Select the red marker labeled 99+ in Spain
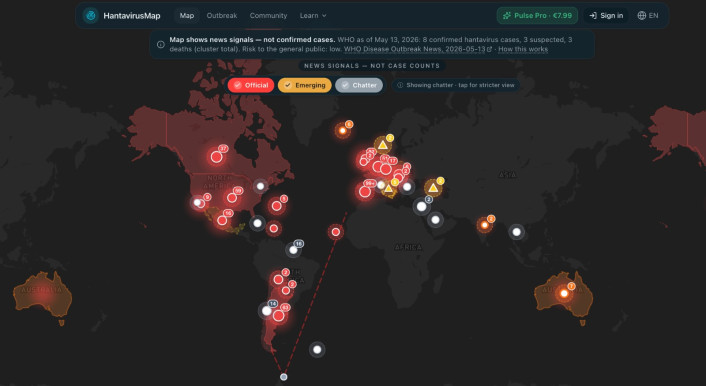Screen dimensions: 706x386 tap(365, 191)
